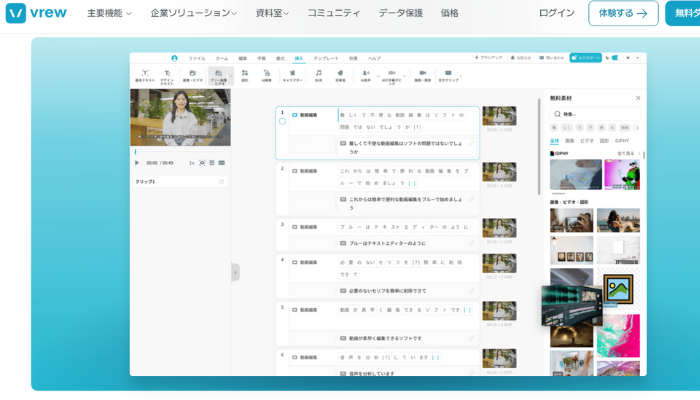Open the テンプレート tab
The height and width of the screenshot is (400, 700).
point(325,58)
